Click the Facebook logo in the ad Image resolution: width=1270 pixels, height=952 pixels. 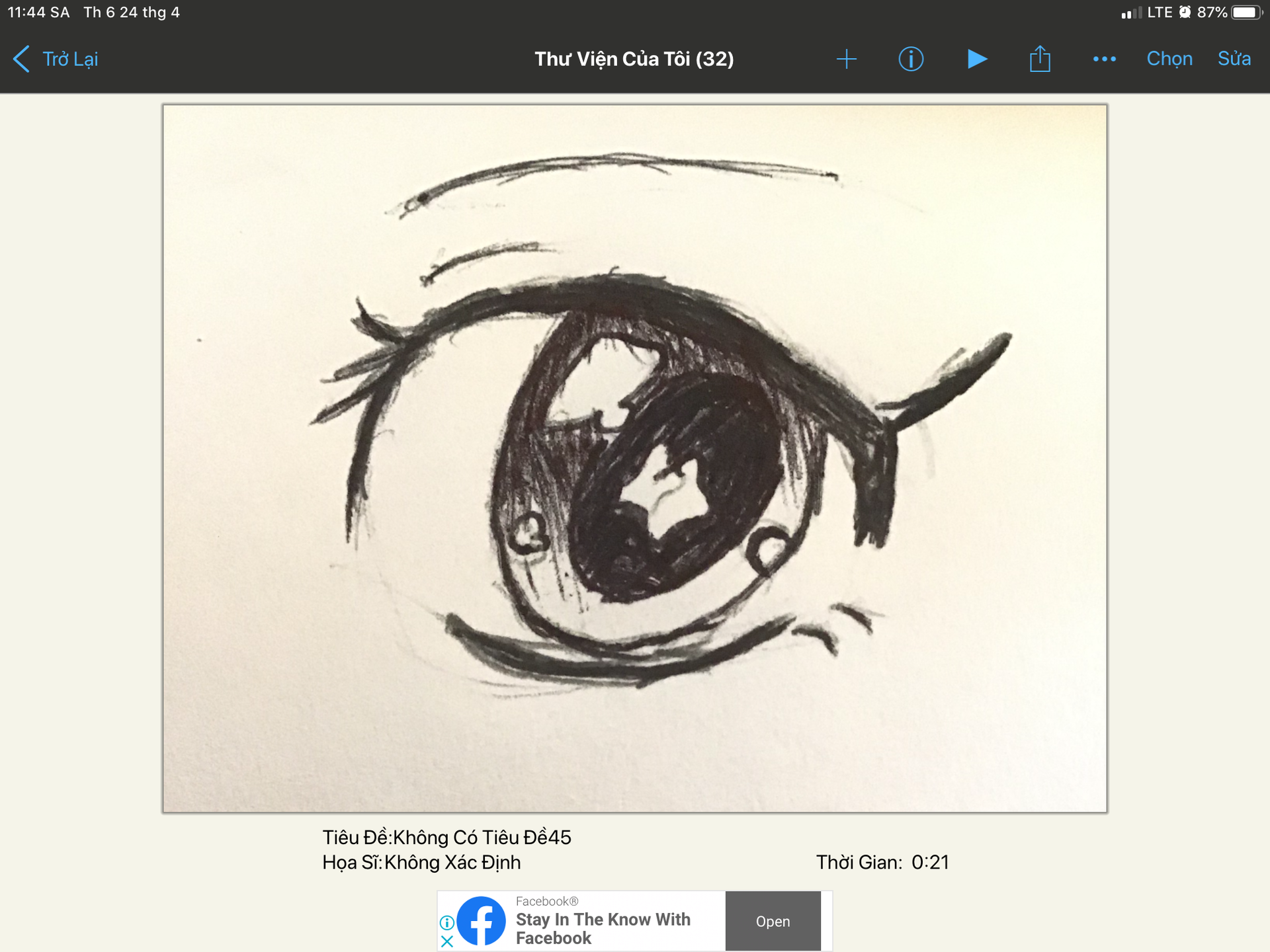coord(481,921)
